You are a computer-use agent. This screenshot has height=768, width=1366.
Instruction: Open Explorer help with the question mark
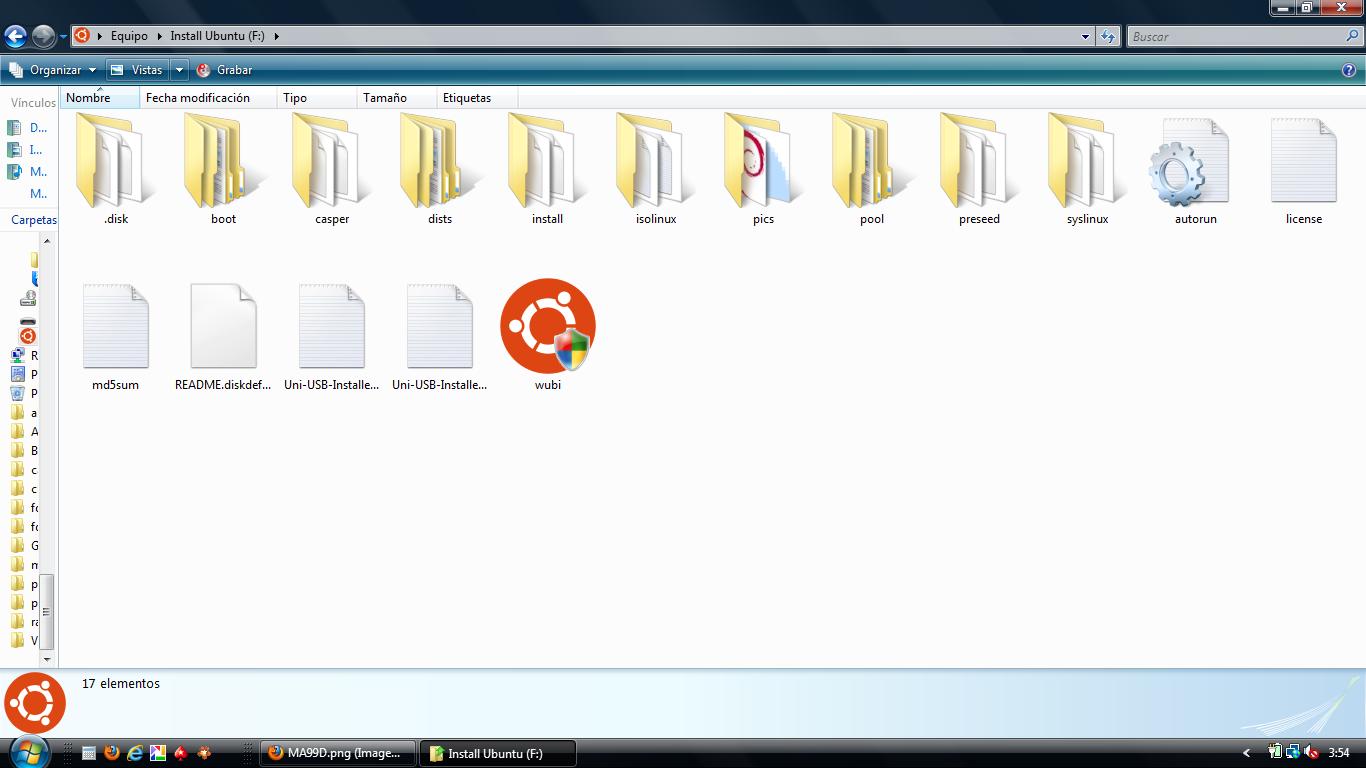click(1349, 70)
